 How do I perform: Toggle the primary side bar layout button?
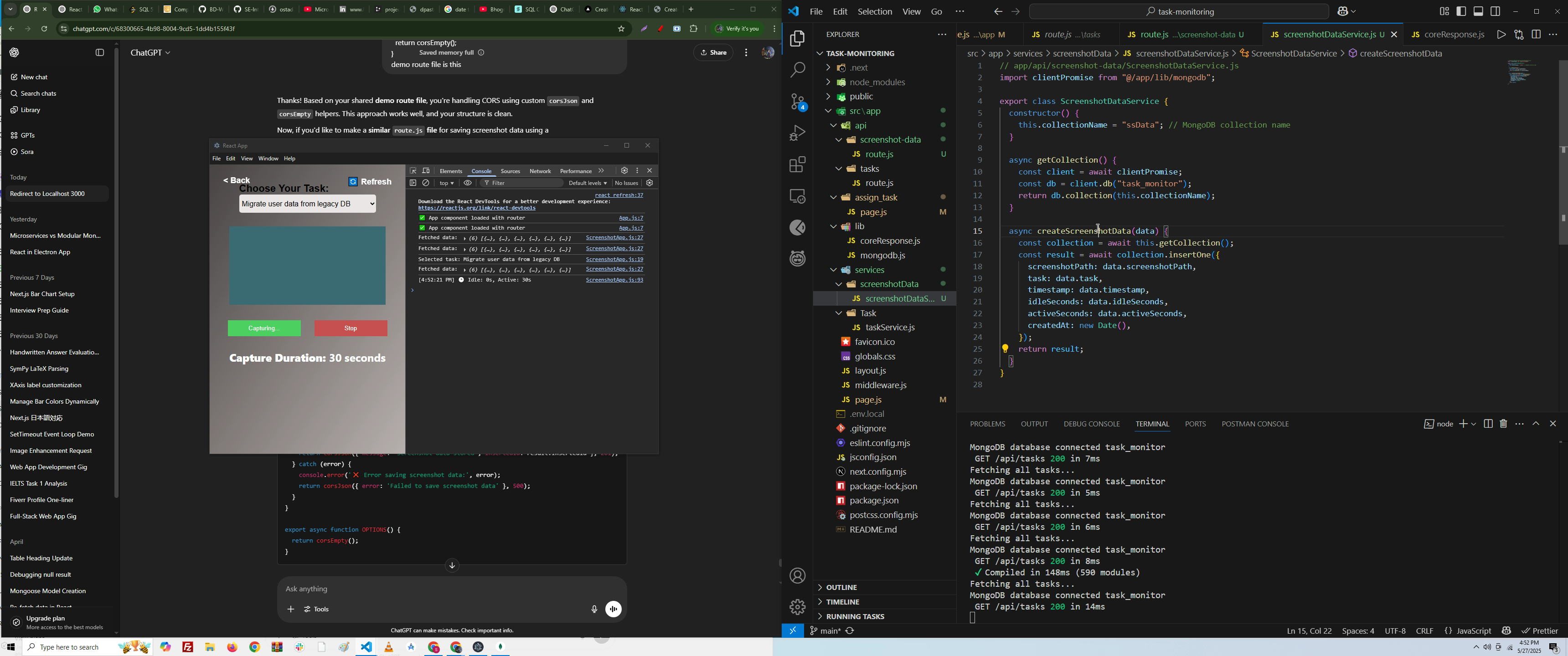1461,11
